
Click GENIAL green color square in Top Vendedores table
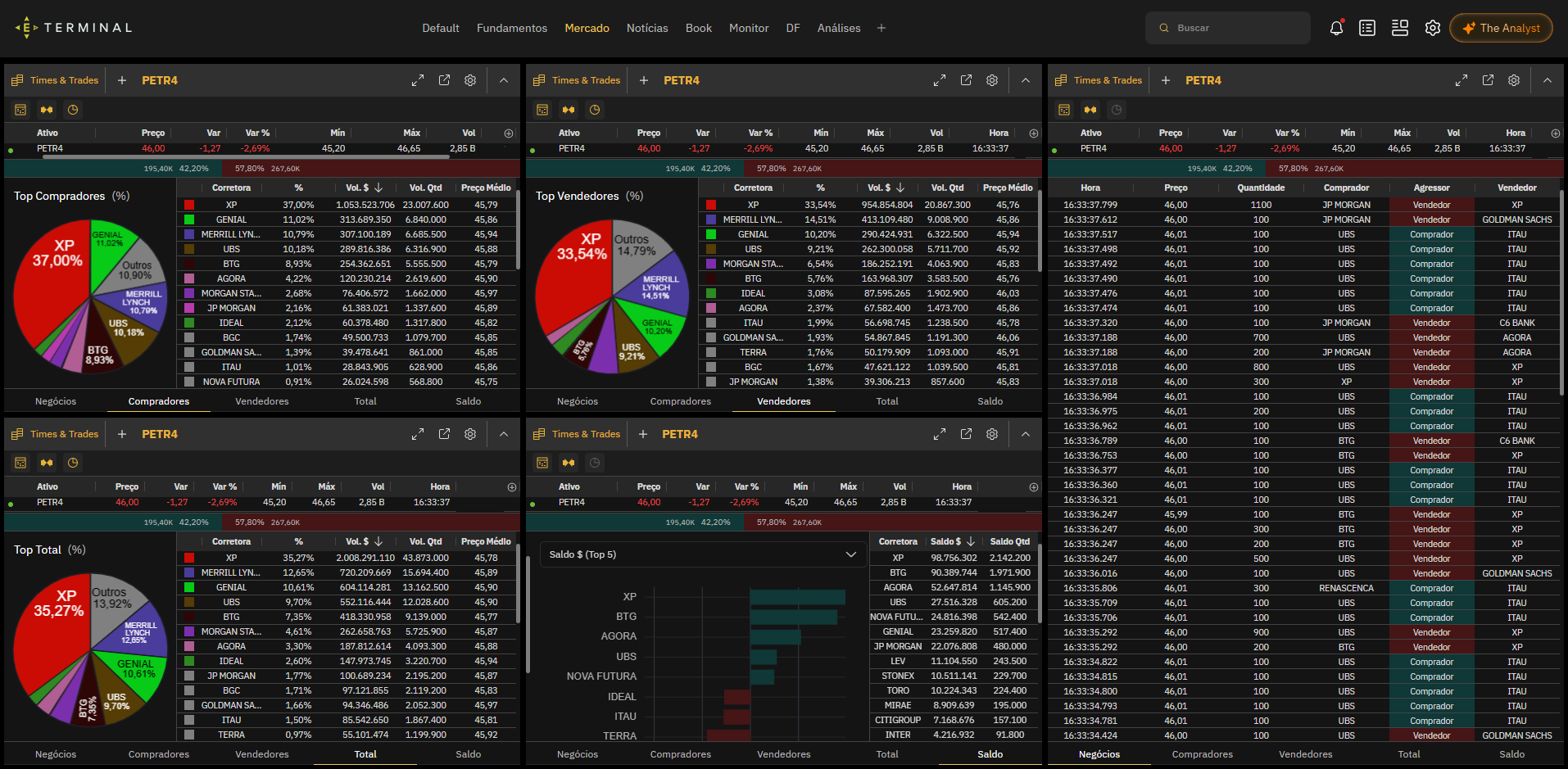pyautogui.click(x=711, y=234)
